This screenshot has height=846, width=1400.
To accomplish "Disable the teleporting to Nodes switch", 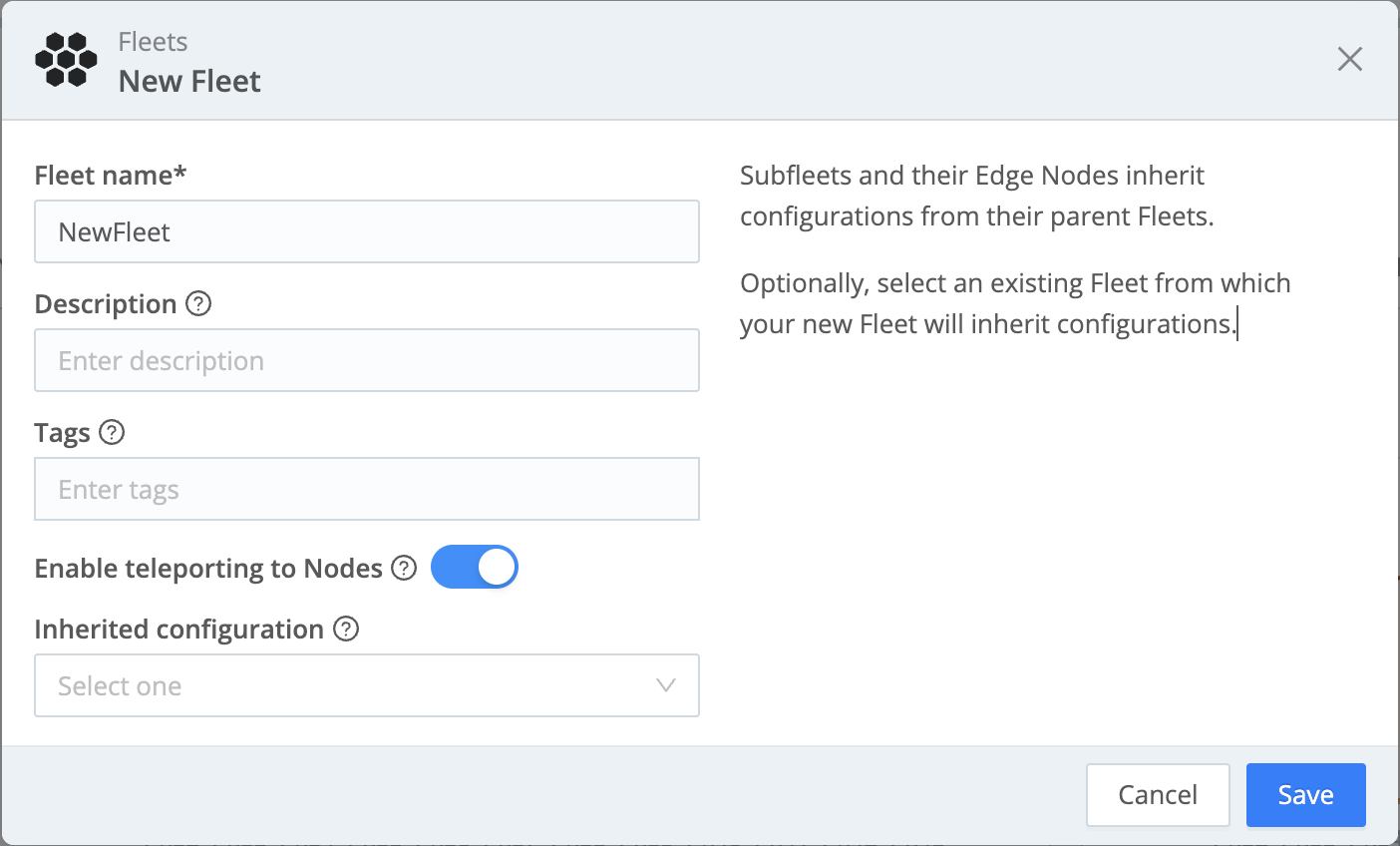I will point(475,567).
